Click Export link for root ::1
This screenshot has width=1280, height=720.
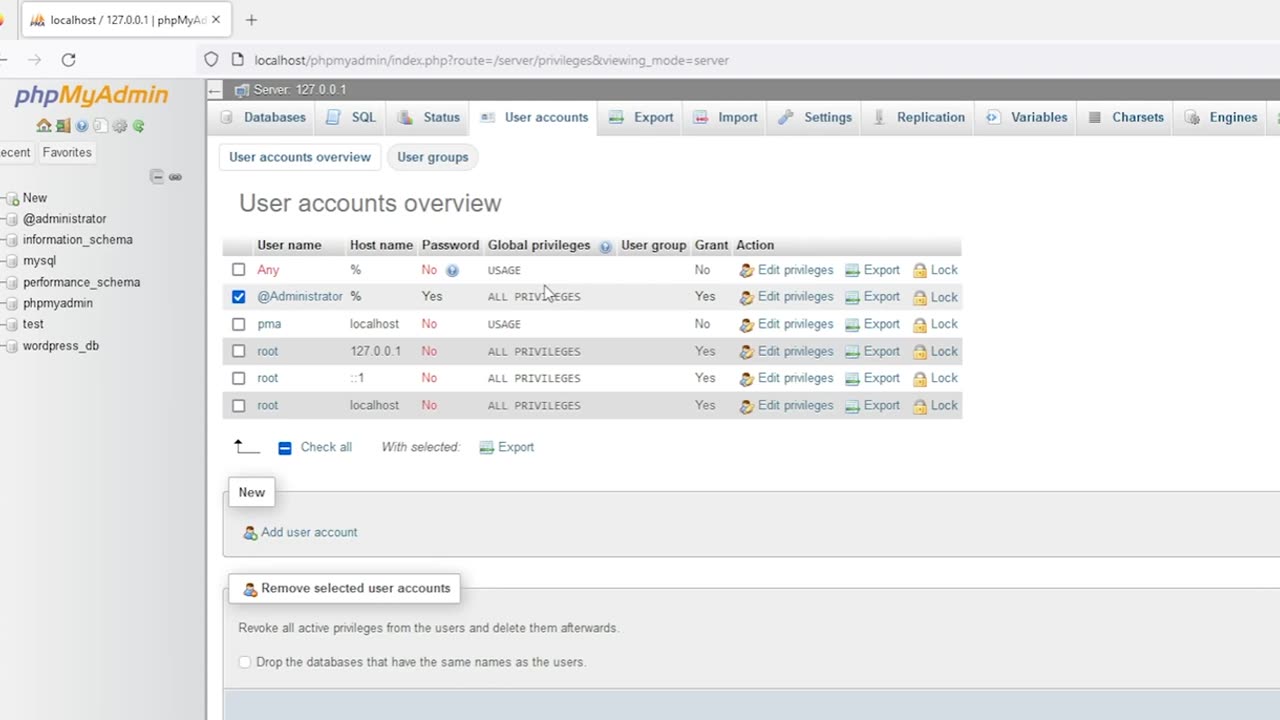click(x=882, y=378)
